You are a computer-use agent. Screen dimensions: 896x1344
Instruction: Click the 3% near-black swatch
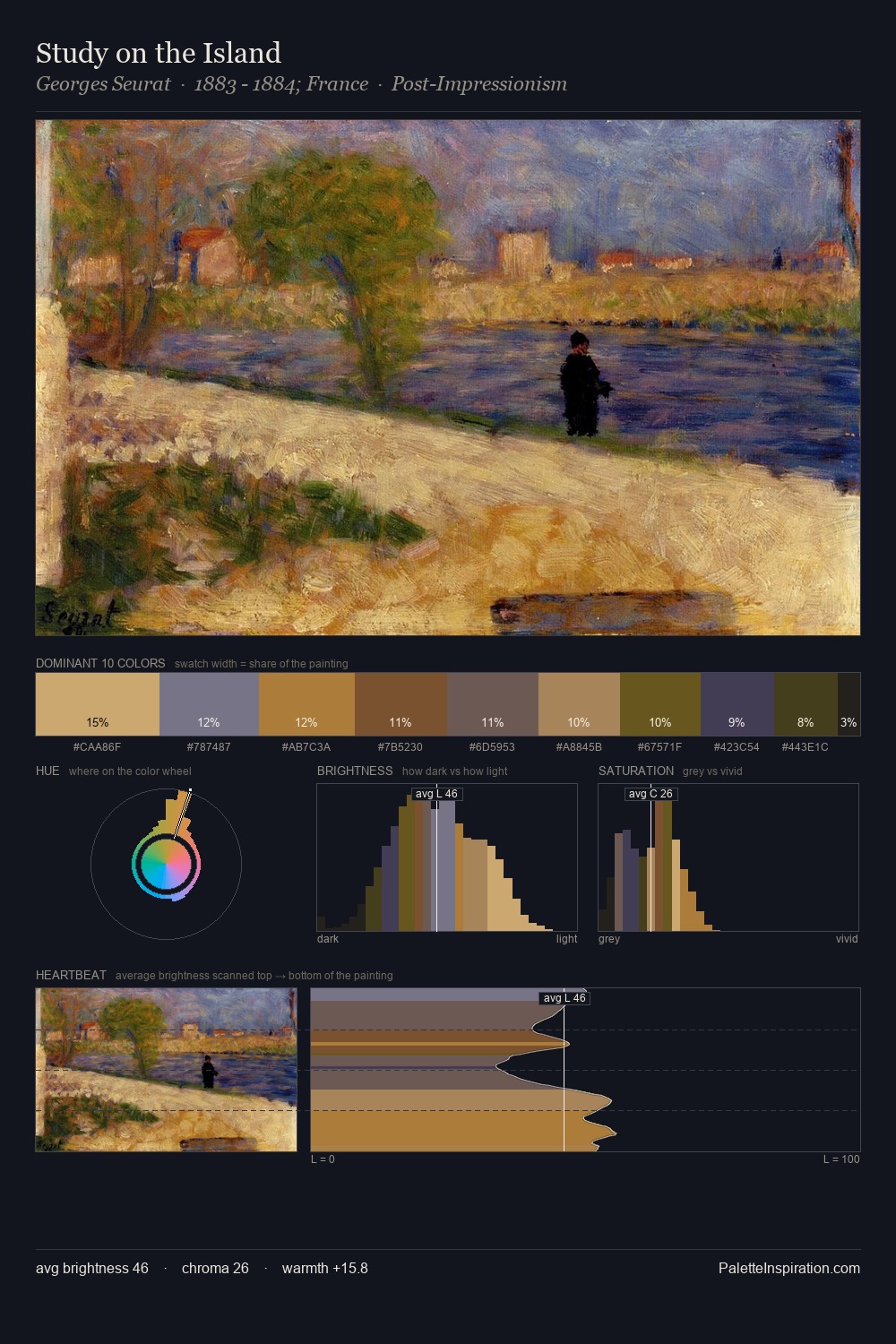tap(849, 704)
